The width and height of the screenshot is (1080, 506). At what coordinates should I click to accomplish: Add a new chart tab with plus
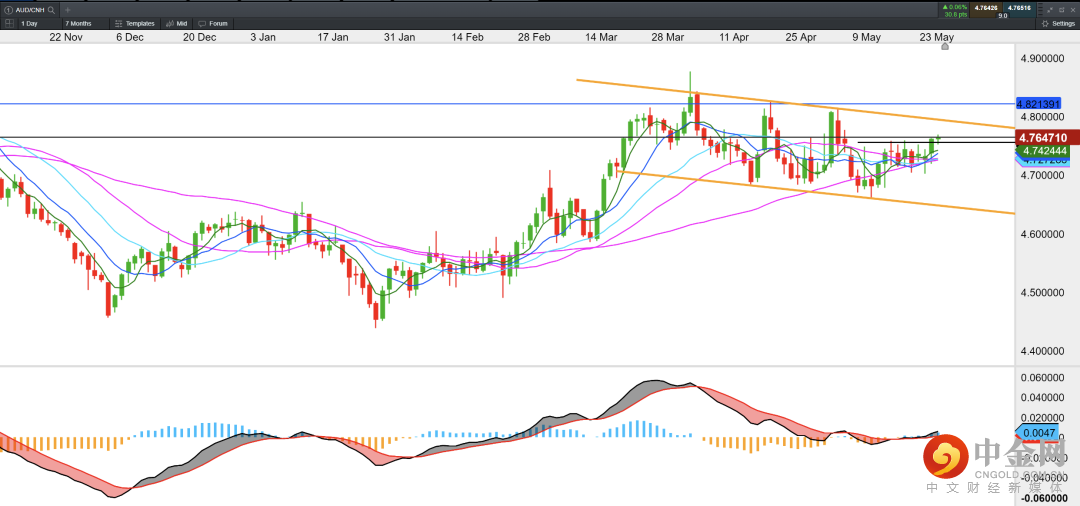[x=67, y=9]
